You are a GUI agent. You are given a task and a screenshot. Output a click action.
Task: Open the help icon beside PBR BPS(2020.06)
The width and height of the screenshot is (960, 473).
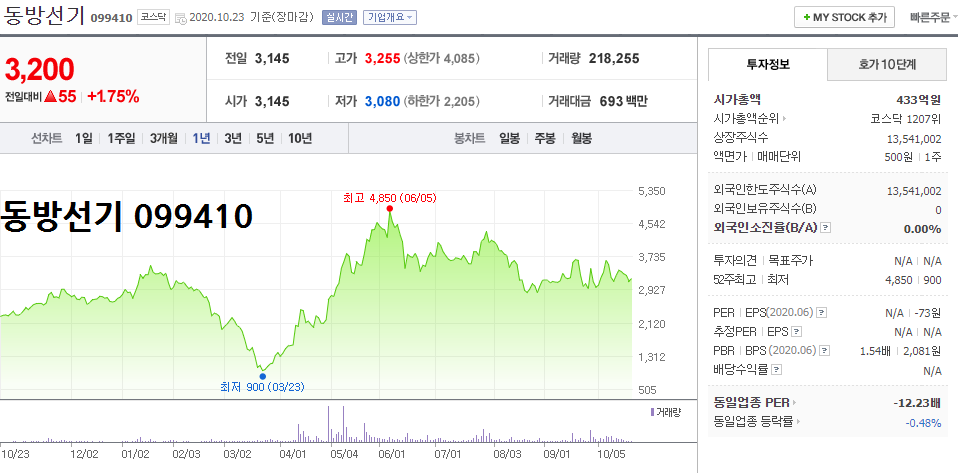pyautogui.click(x=825, y=351)
